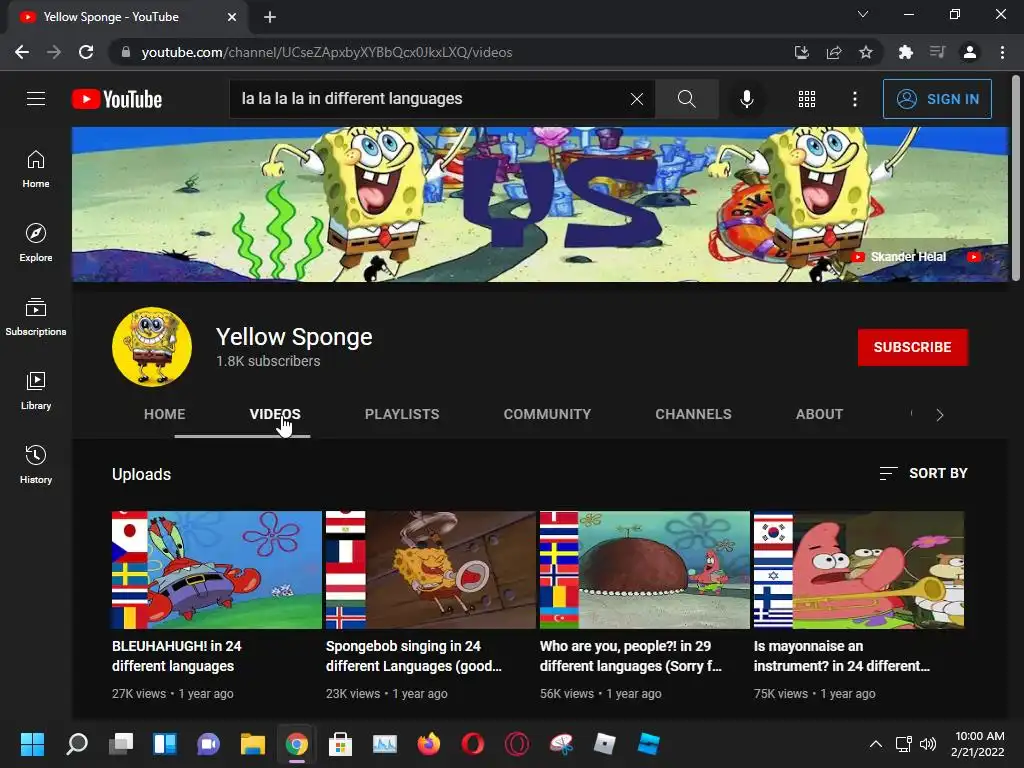
Task: Open Library in sidebar
Action: pyautogui.click(x=36, y=391)
